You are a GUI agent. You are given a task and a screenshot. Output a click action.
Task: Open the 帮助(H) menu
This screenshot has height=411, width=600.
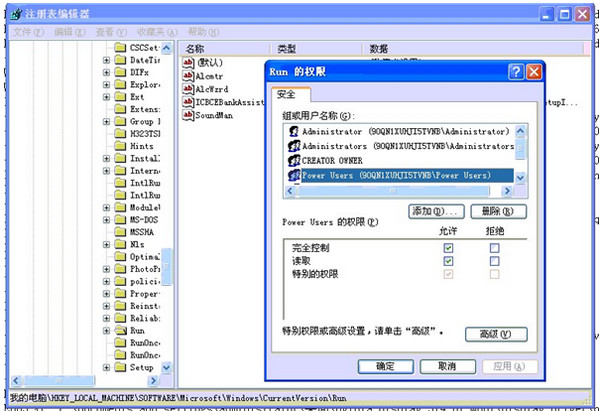tap(204, 32)
